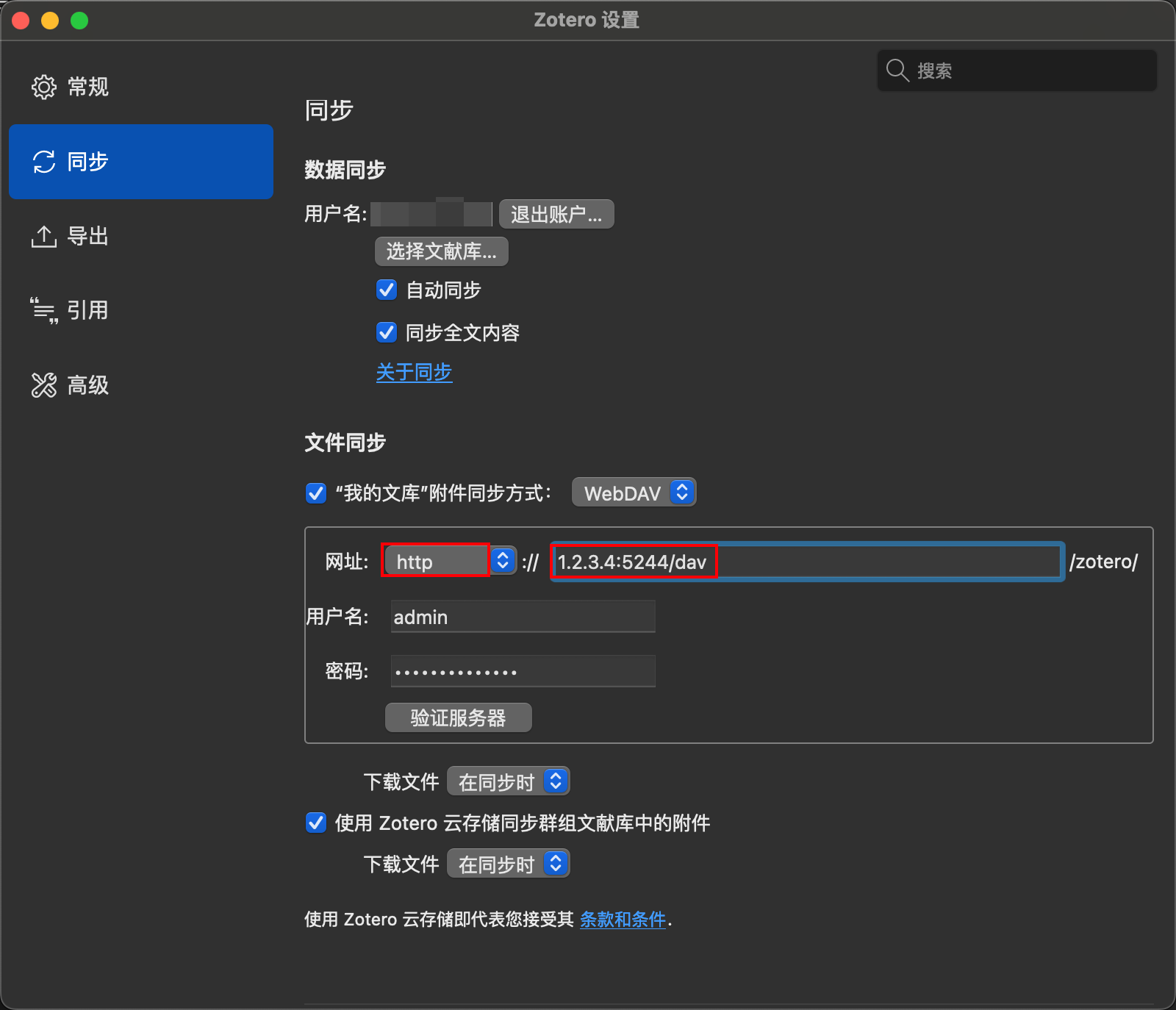This screenshot has height=1010, width=1176.
Task: Click the WebDAV URL address field
Action: coord(807,562)
